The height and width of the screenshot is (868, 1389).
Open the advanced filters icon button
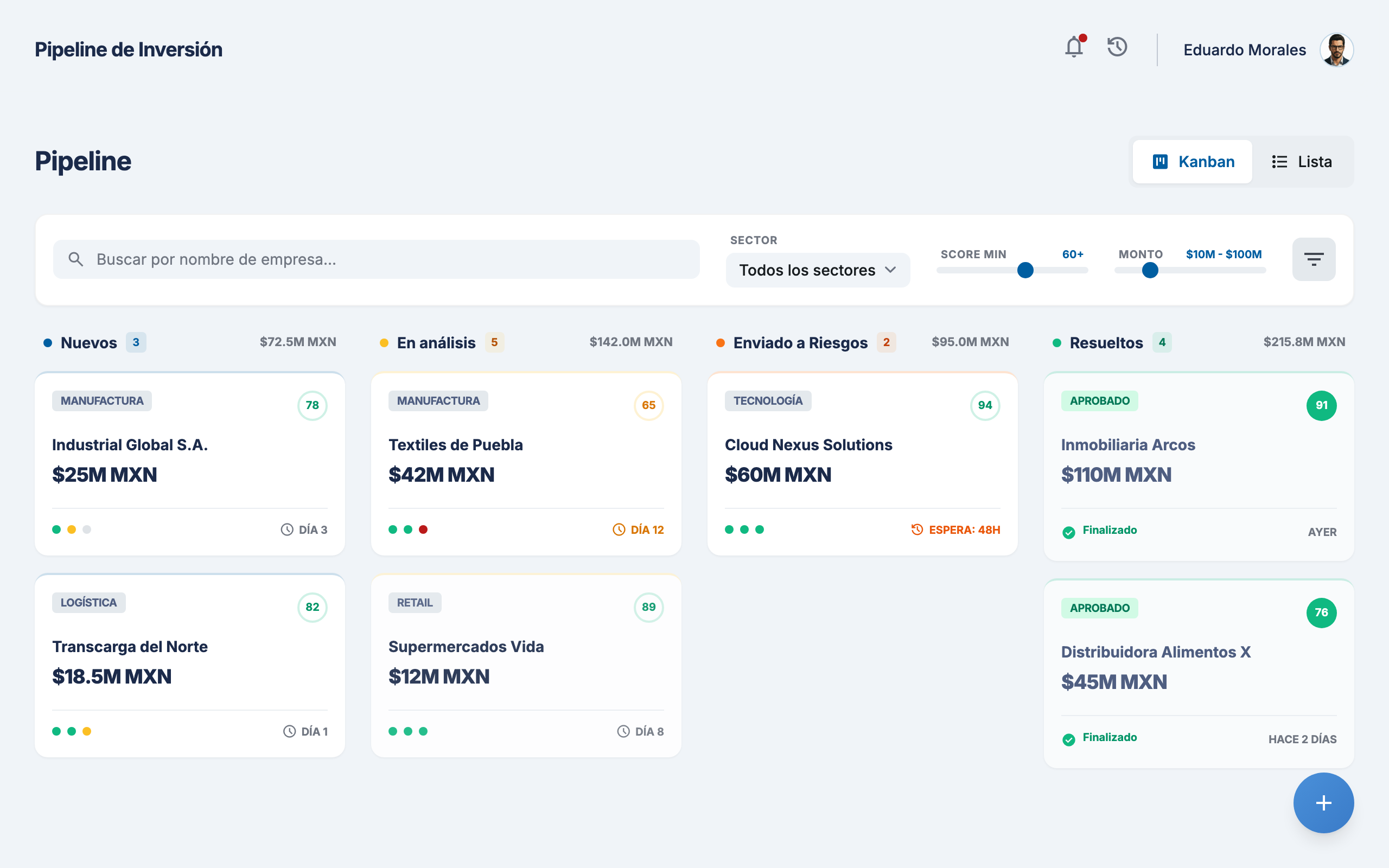point(1313,259)
